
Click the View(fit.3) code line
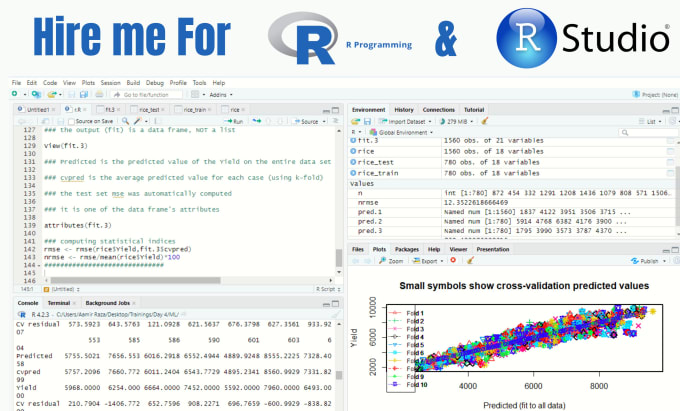coord(65,146)
